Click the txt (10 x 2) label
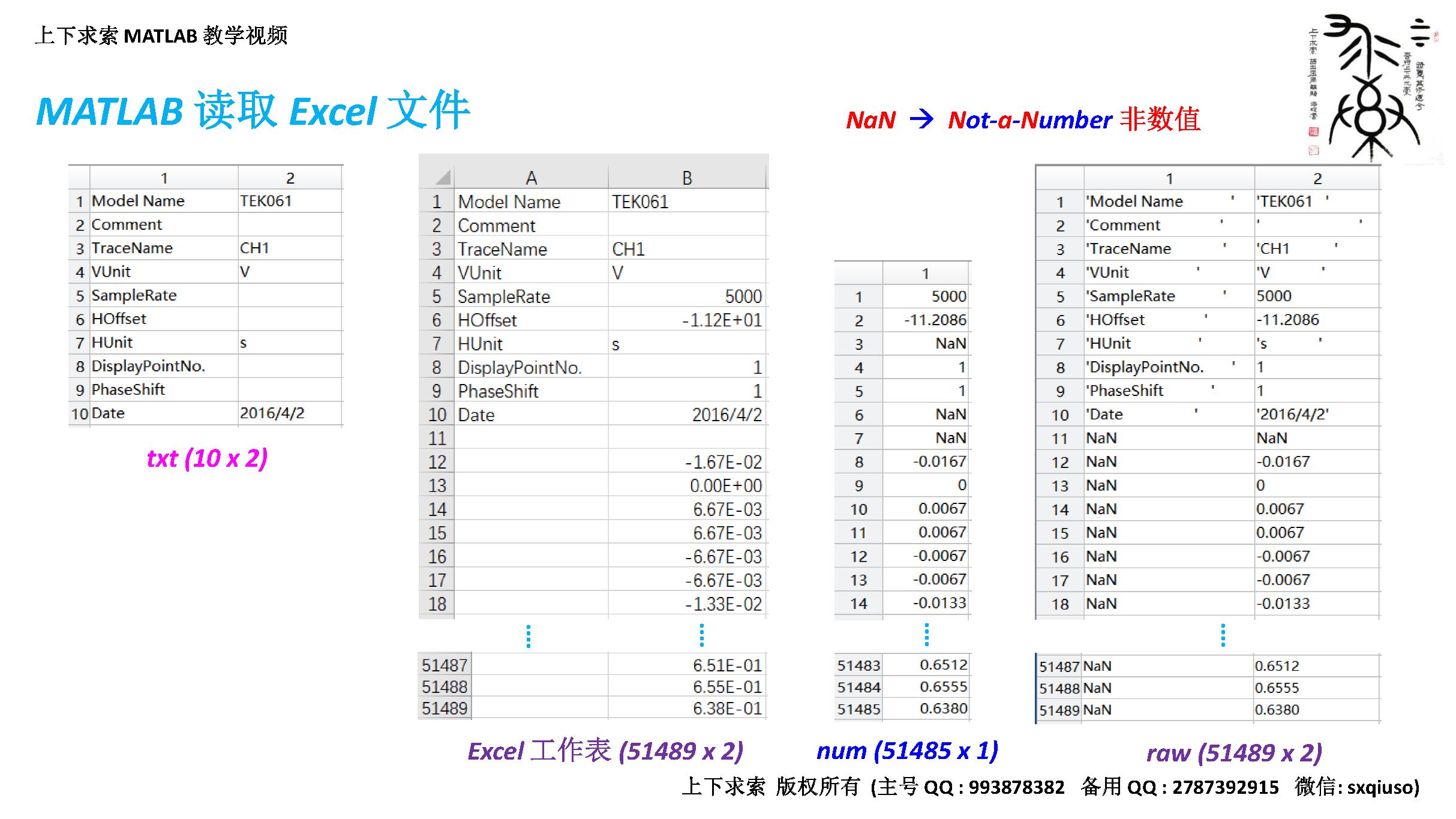 [207, 458]
